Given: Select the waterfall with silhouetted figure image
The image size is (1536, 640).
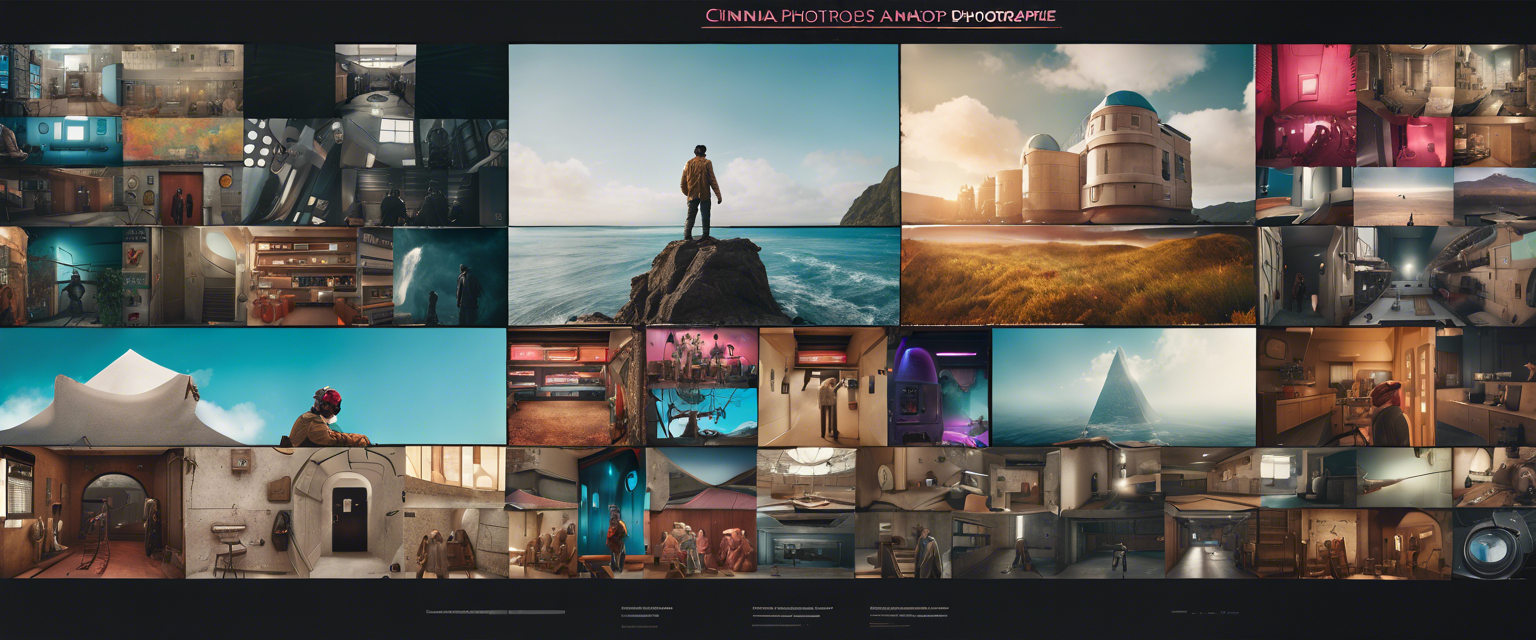Looking at the screenshot, I should pos(450,276).
